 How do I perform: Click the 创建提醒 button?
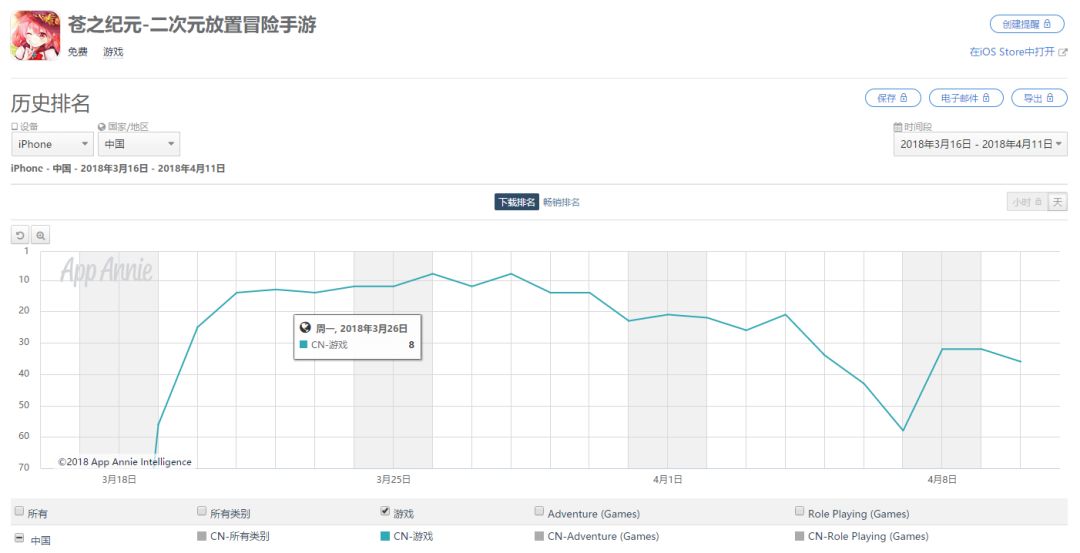click(1027, 24)
